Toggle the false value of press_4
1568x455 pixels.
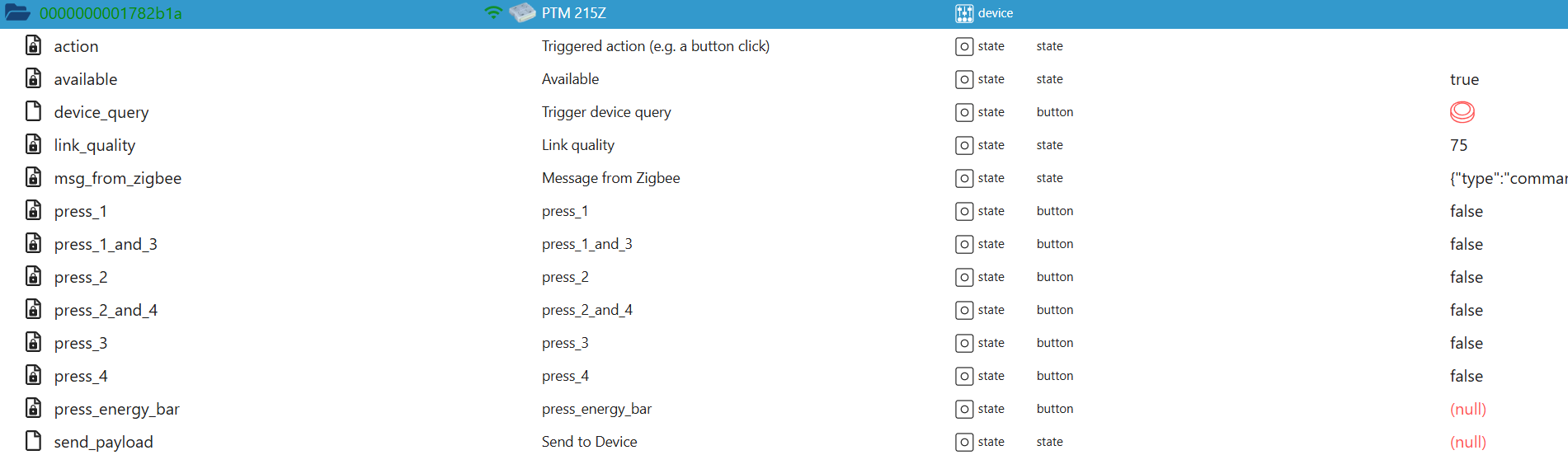click(x=1466, y=376)
